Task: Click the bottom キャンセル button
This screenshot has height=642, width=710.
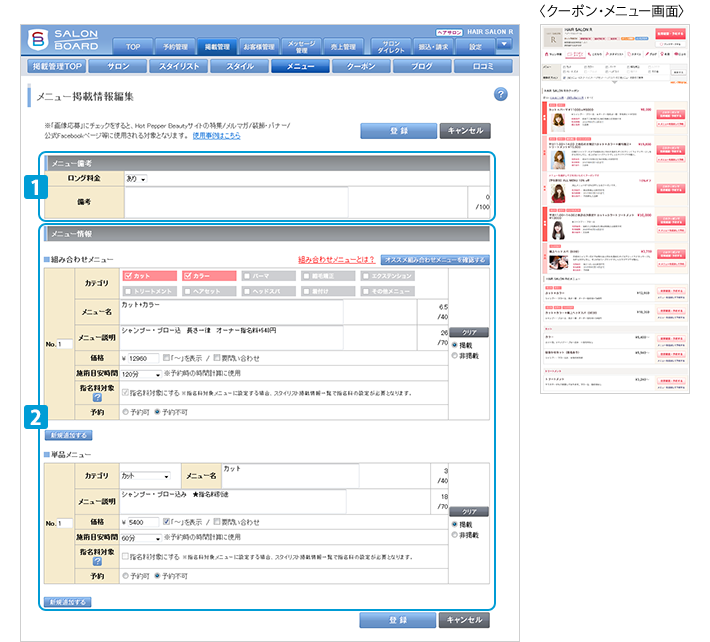Action: (x=464, y=620)
